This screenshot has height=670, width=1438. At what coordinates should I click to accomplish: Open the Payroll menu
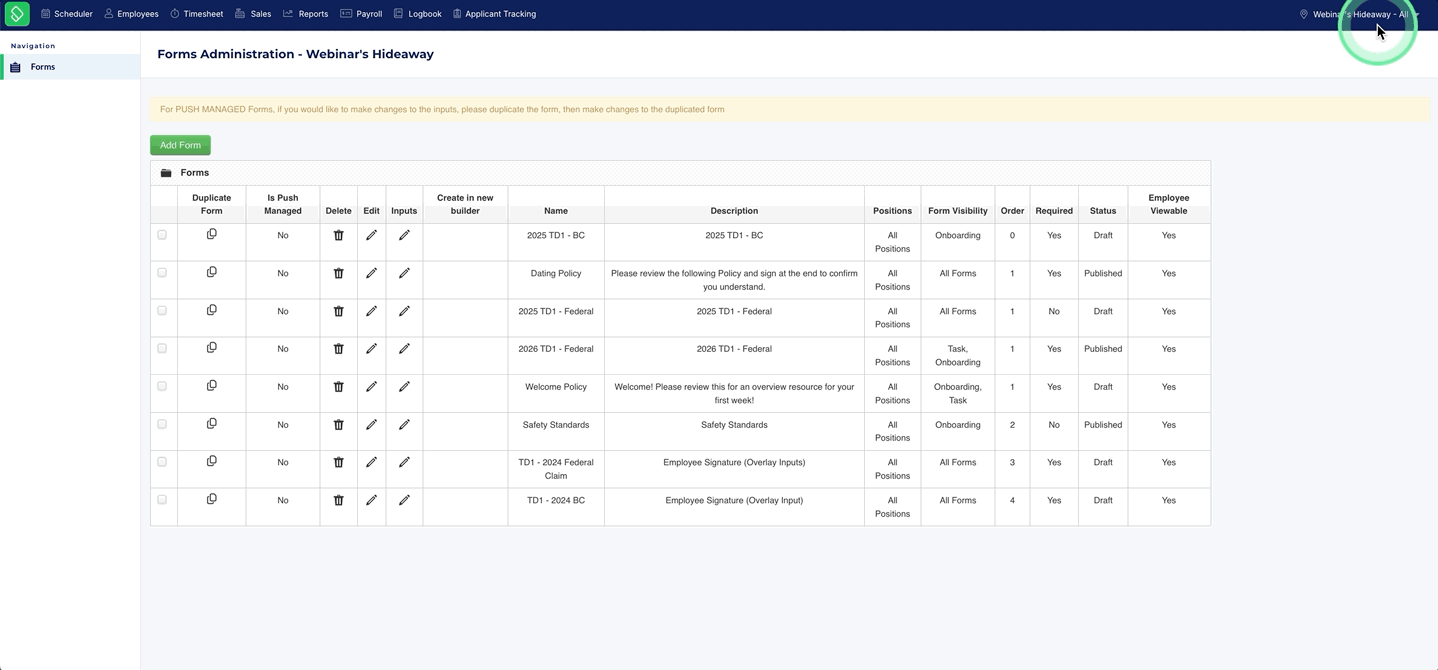coord(361,14)
